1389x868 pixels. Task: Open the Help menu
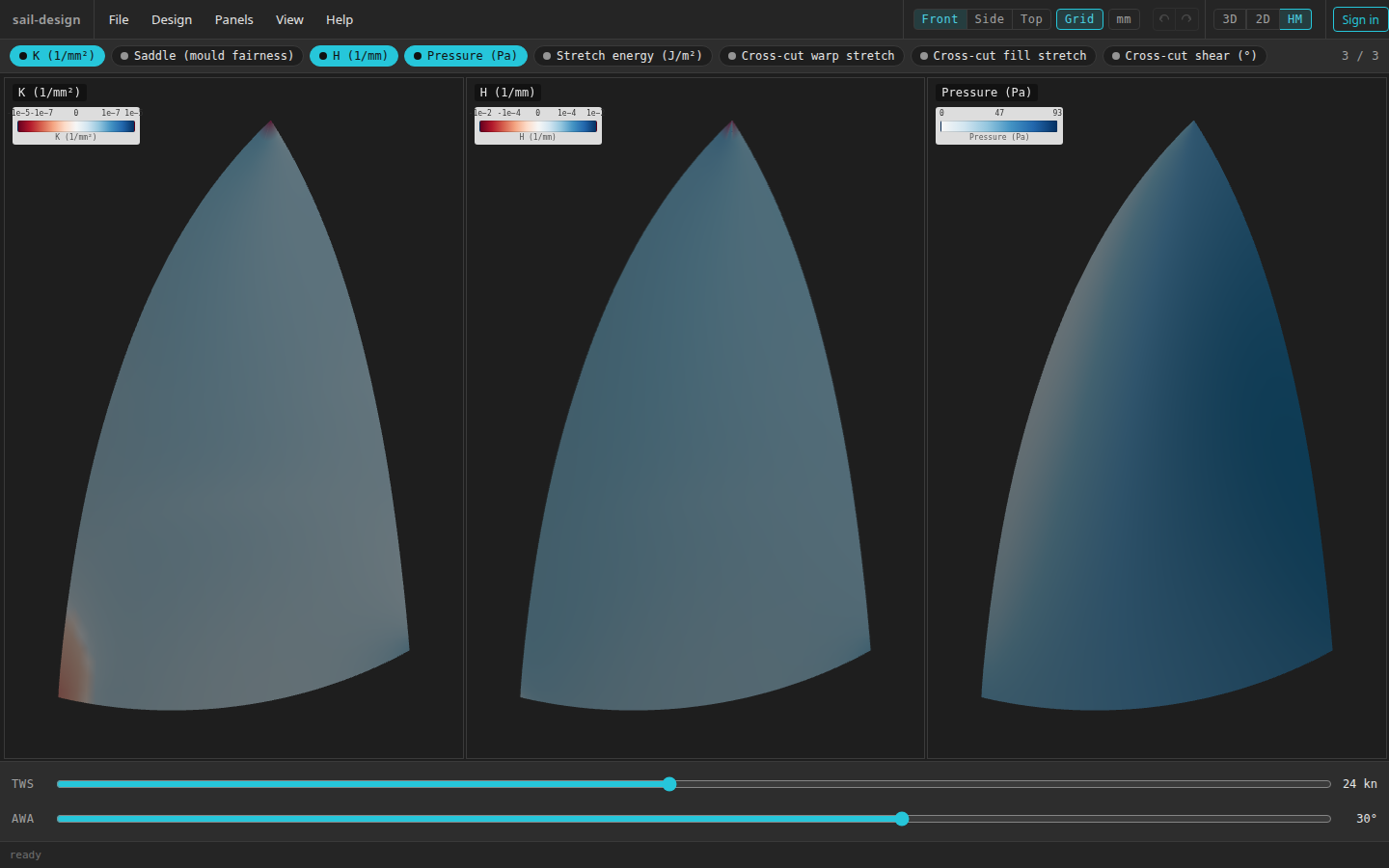pyautogui.click(x=340, y=19)
